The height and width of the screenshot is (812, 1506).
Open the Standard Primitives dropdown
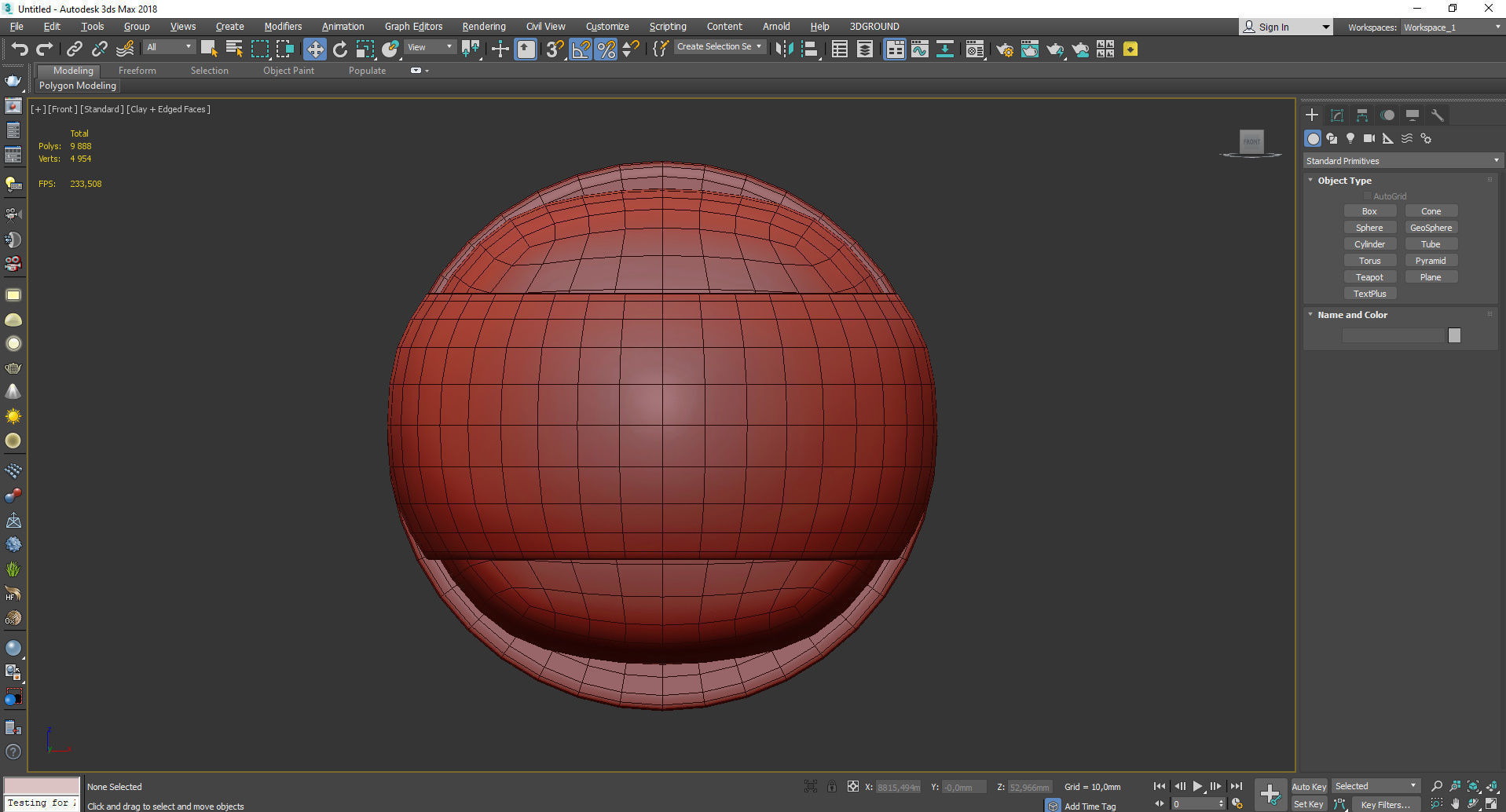[x=1402, y=161]
